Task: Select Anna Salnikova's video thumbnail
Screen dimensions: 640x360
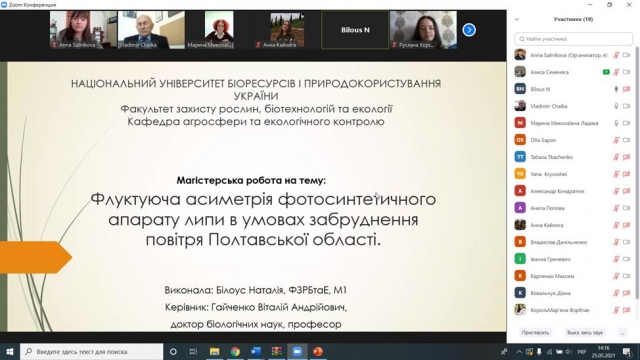Action: (x=83, y=30)
